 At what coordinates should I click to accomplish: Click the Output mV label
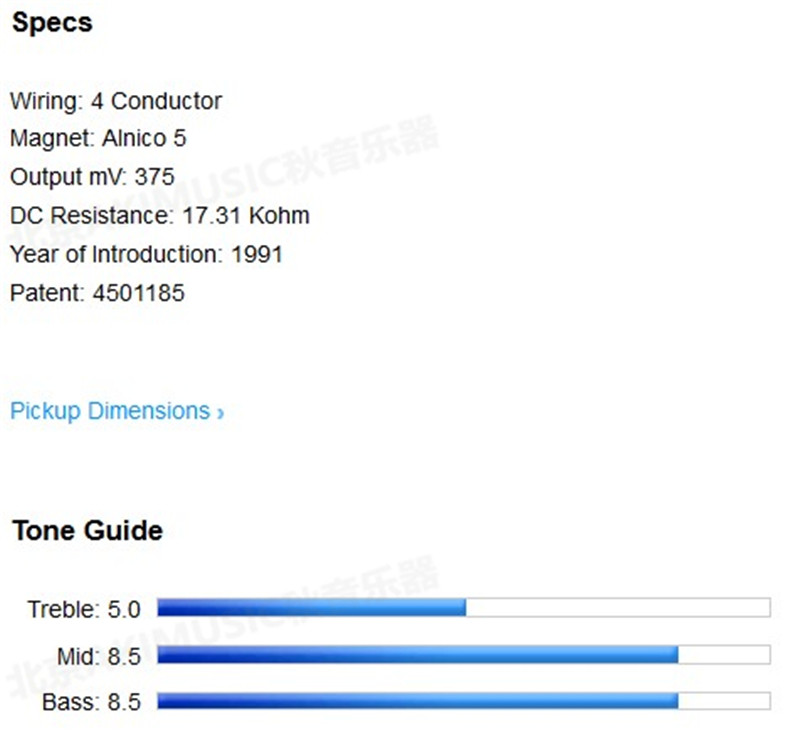click(x=68, y=177)
